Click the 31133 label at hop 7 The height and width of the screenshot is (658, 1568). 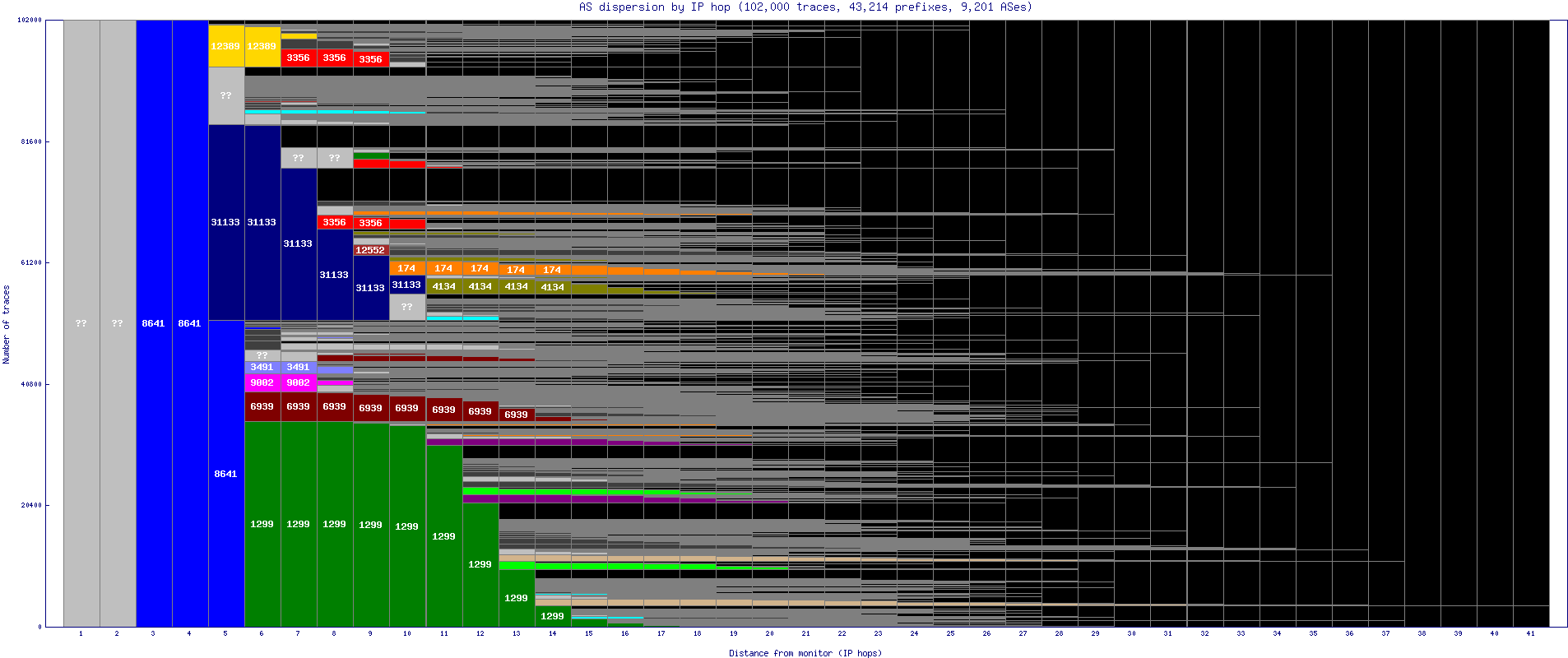point(298,243)
